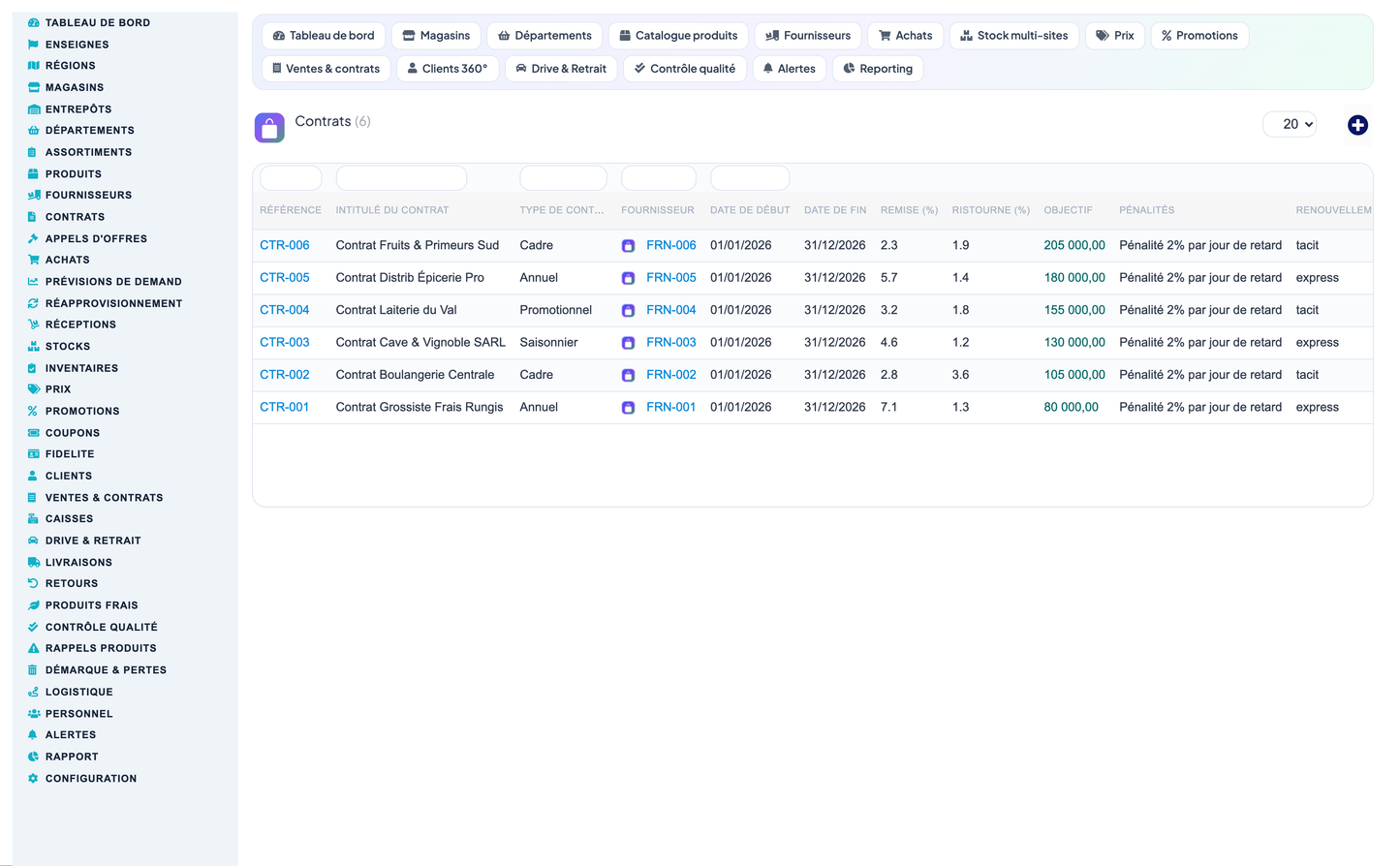Image resolution: width=1400 pixels, height=866 pixels.
Task: Click the supplier icon beside FRN-006
Action: pyautogui.click(x=628, y=246)
